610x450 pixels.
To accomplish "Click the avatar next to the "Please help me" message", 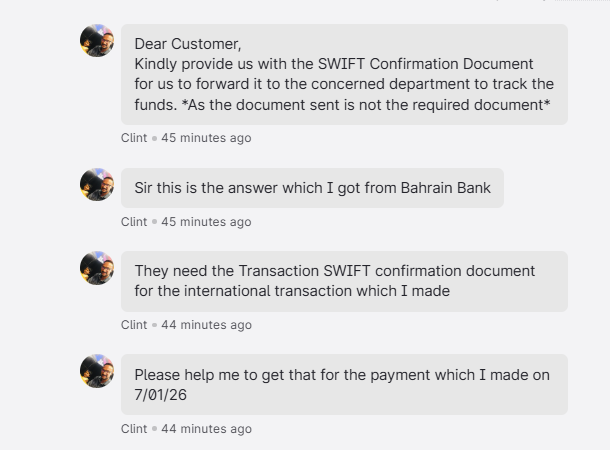I will point(97,371).
